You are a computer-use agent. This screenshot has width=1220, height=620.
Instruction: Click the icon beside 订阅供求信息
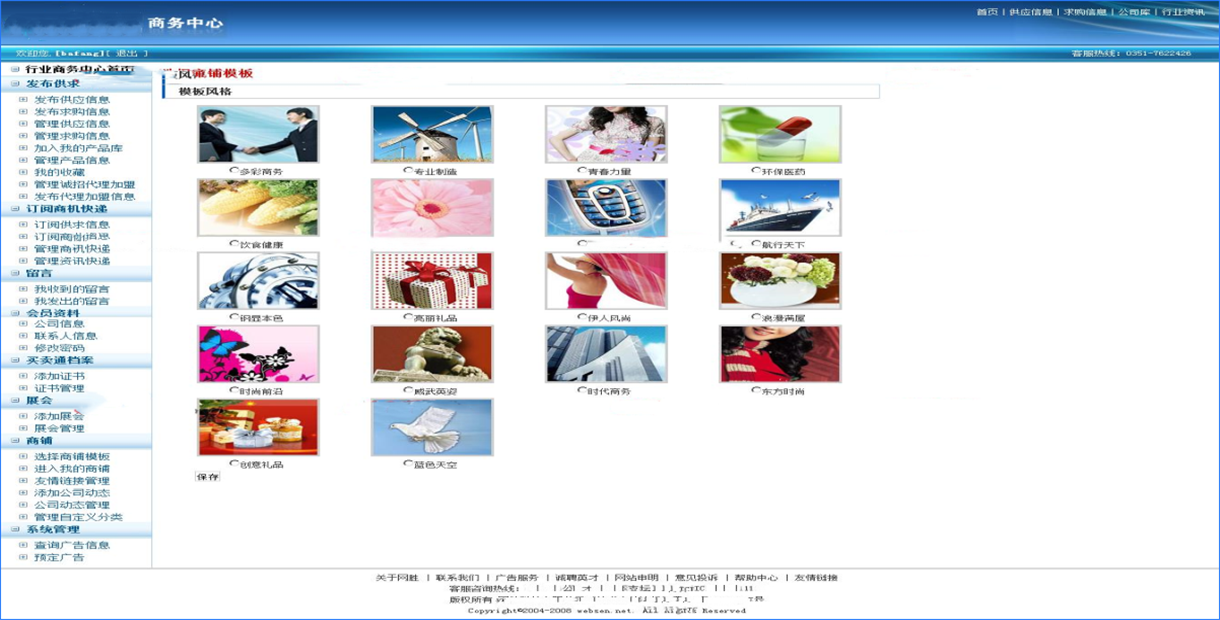pyautogui.click(x=24, y=224)
